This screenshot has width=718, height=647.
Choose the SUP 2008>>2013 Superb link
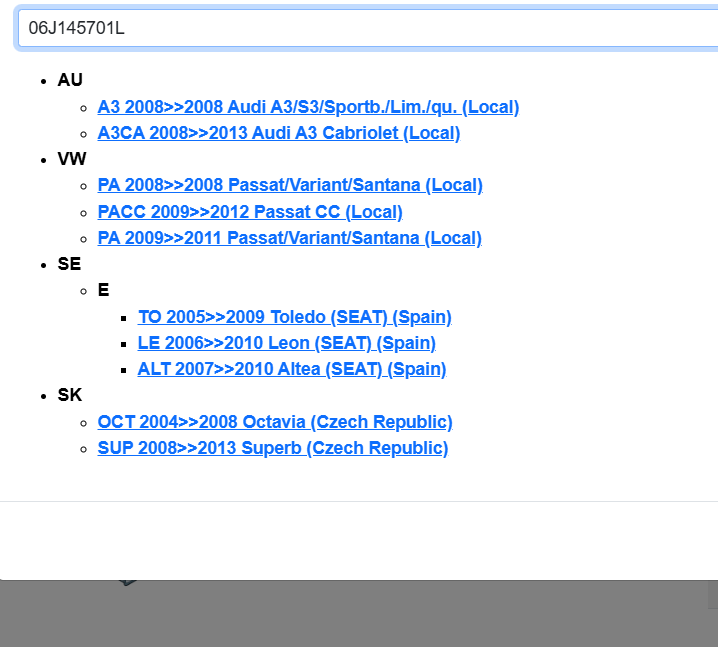272,448
